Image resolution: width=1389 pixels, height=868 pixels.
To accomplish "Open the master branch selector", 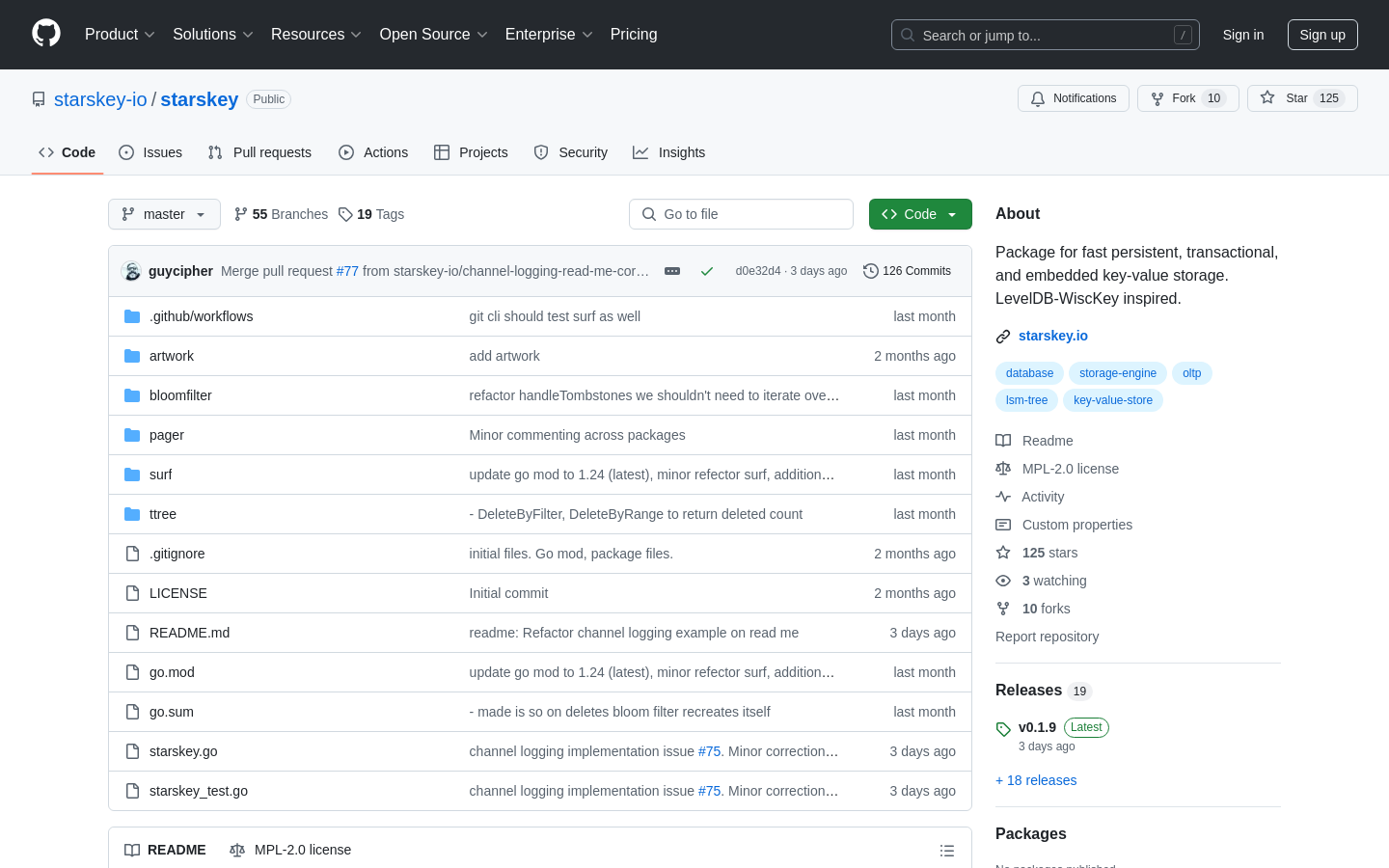I will point(164,214).
